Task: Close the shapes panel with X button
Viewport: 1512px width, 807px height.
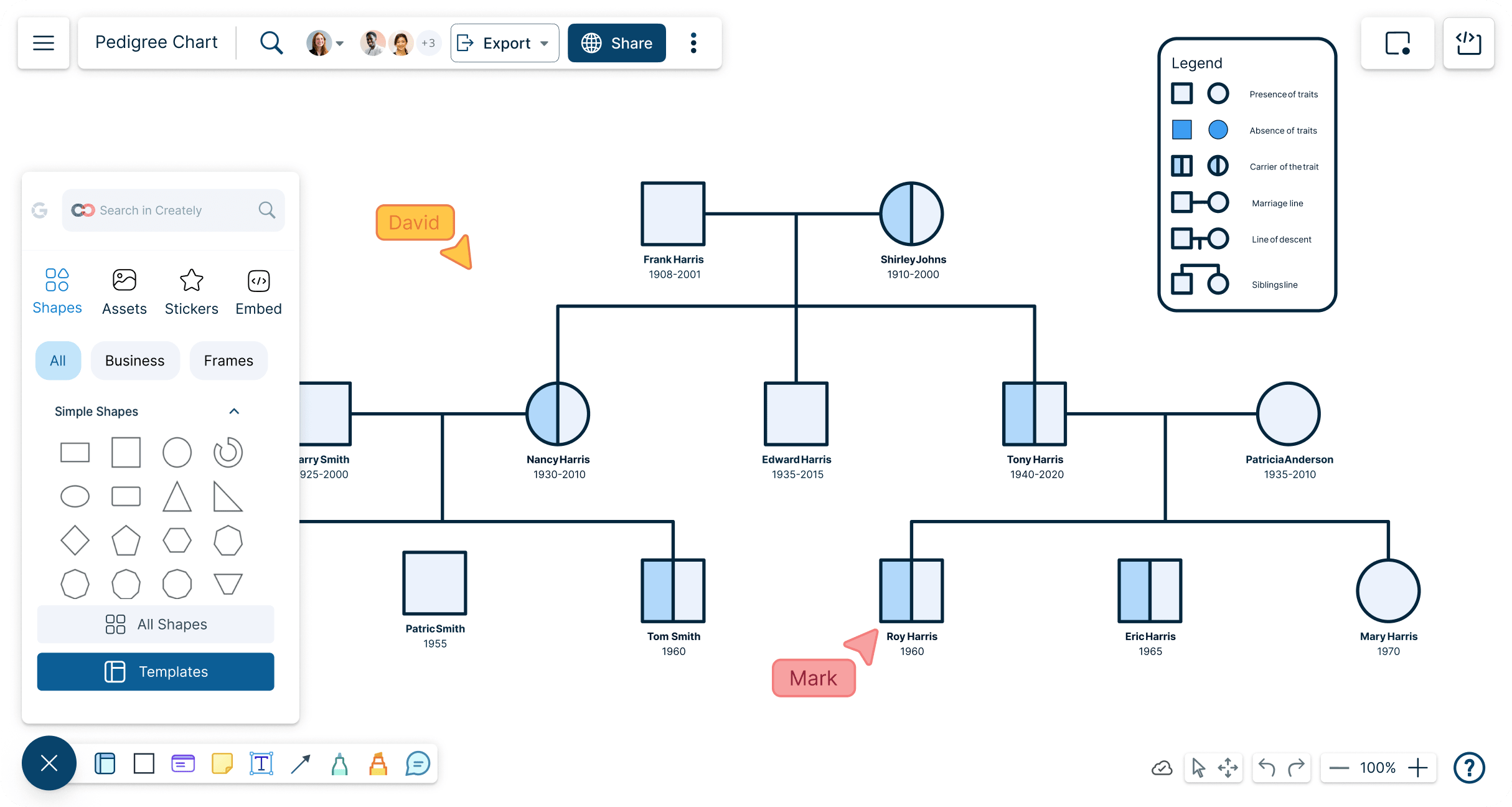Action: [x=49, y=763]
